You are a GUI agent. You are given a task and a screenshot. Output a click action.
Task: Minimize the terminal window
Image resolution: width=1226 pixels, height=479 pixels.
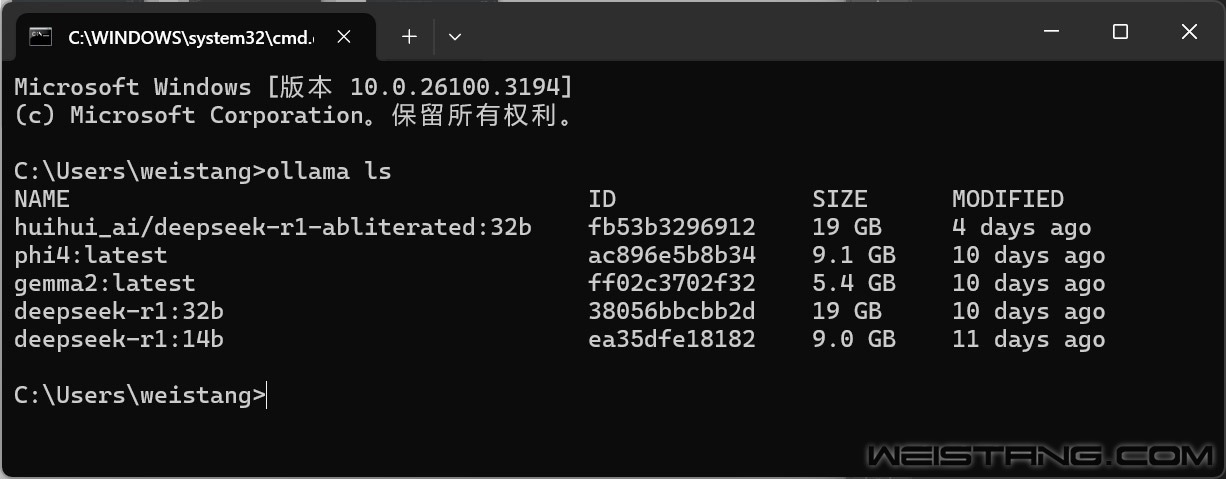(1051, 32)
